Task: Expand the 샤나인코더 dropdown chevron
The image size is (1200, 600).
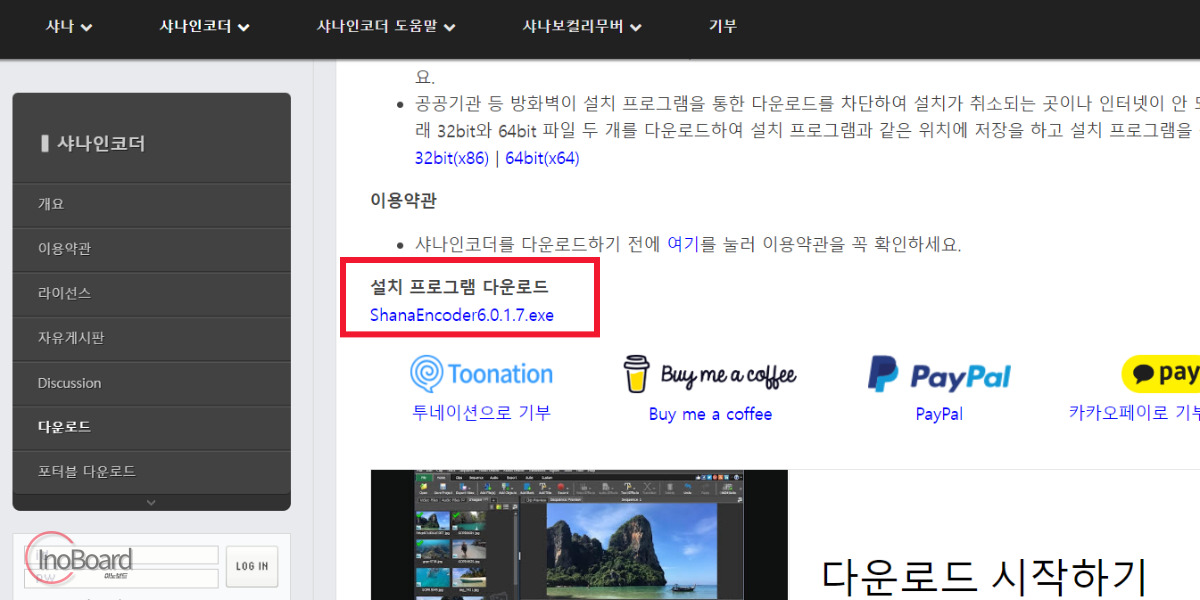Action: tap(244, 28)
